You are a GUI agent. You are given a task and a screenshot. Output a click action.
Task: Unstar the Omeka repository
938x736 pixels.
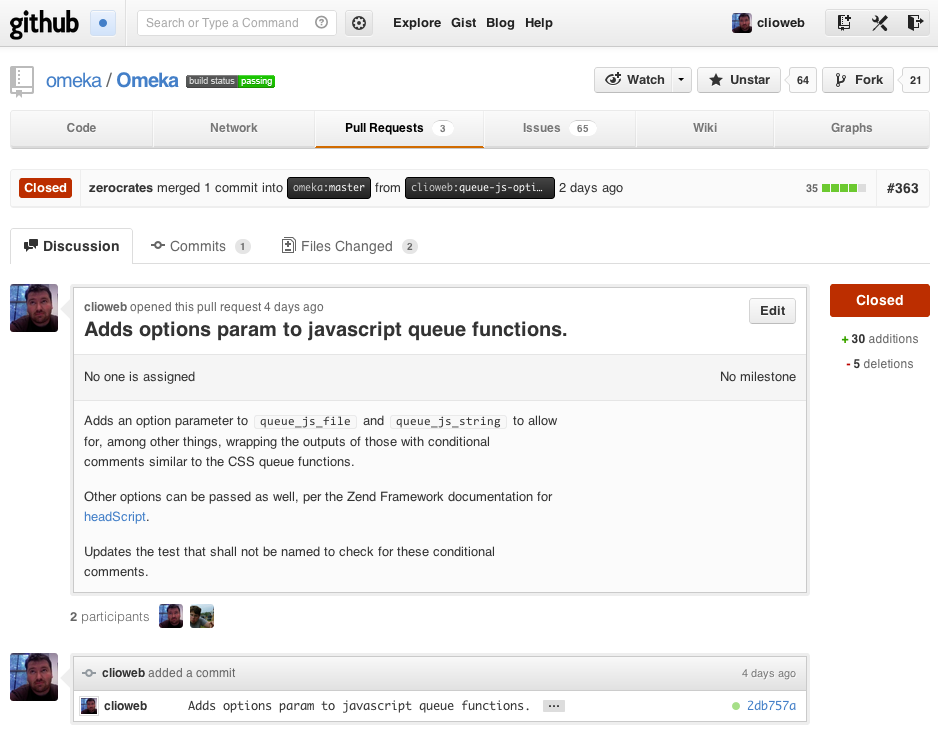(x=739, y=80)
